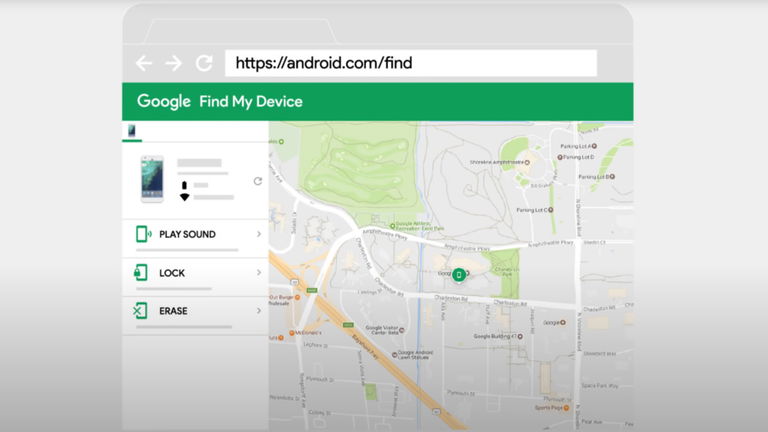Click the Lock phone icon
The width and height of the screenshot is (768, 432).
pos(141,272)
